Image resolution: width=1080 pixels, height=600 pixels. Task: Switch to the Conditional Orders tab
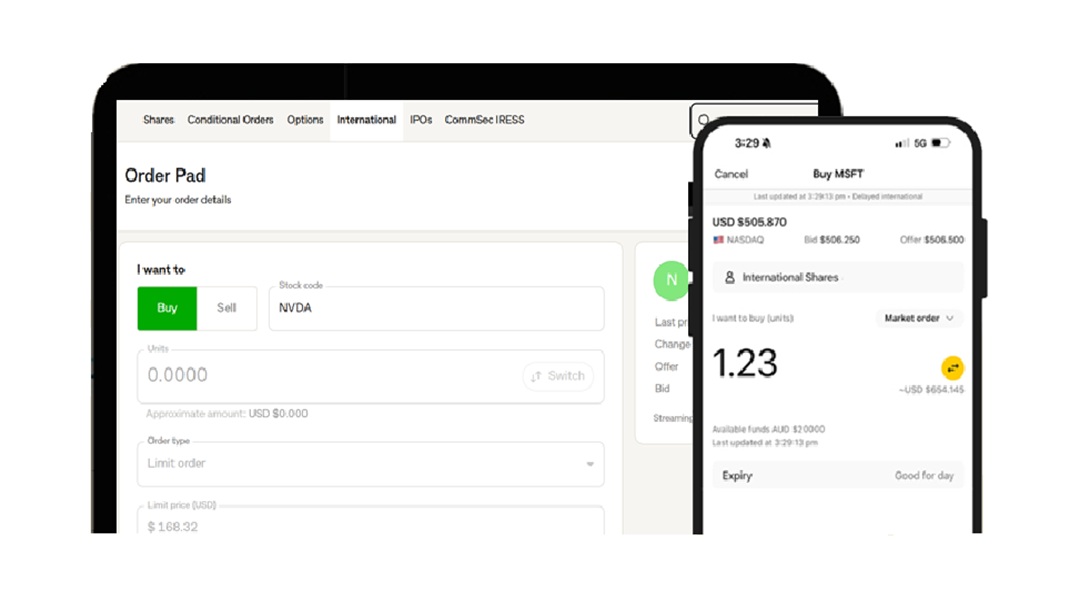(x=230, y=120)
